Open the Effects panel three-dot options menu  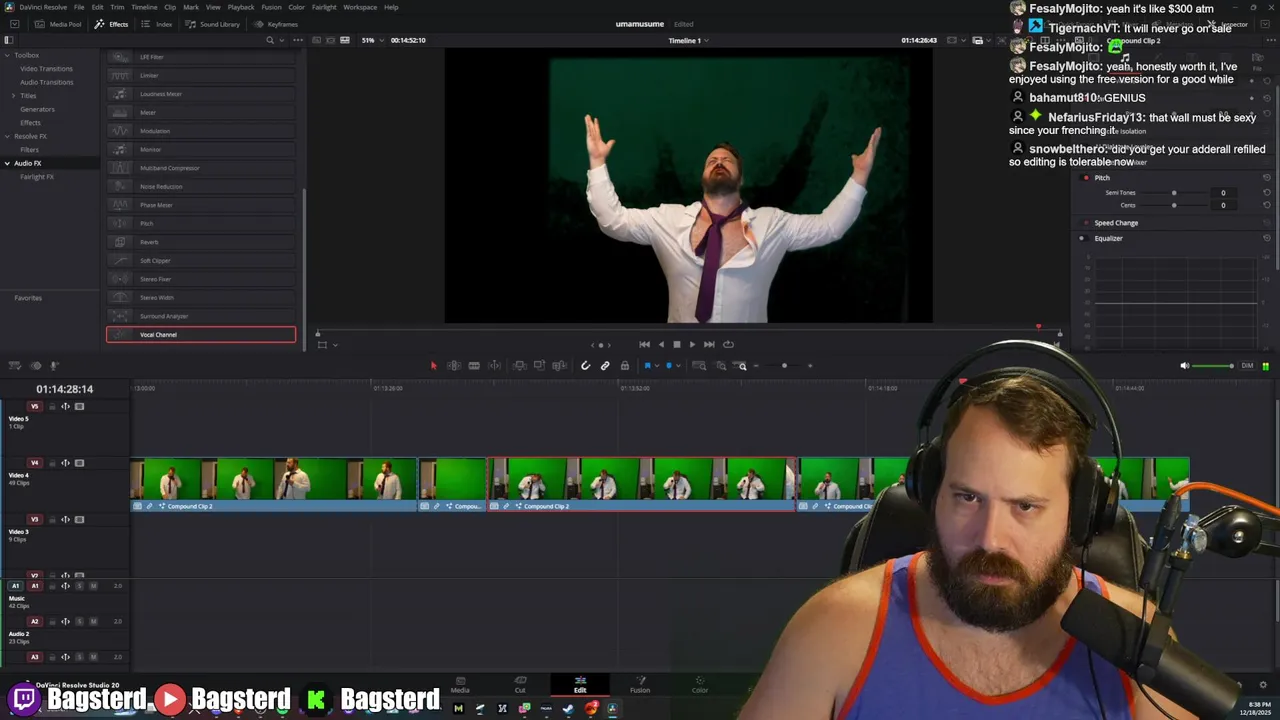click(299, 40)
